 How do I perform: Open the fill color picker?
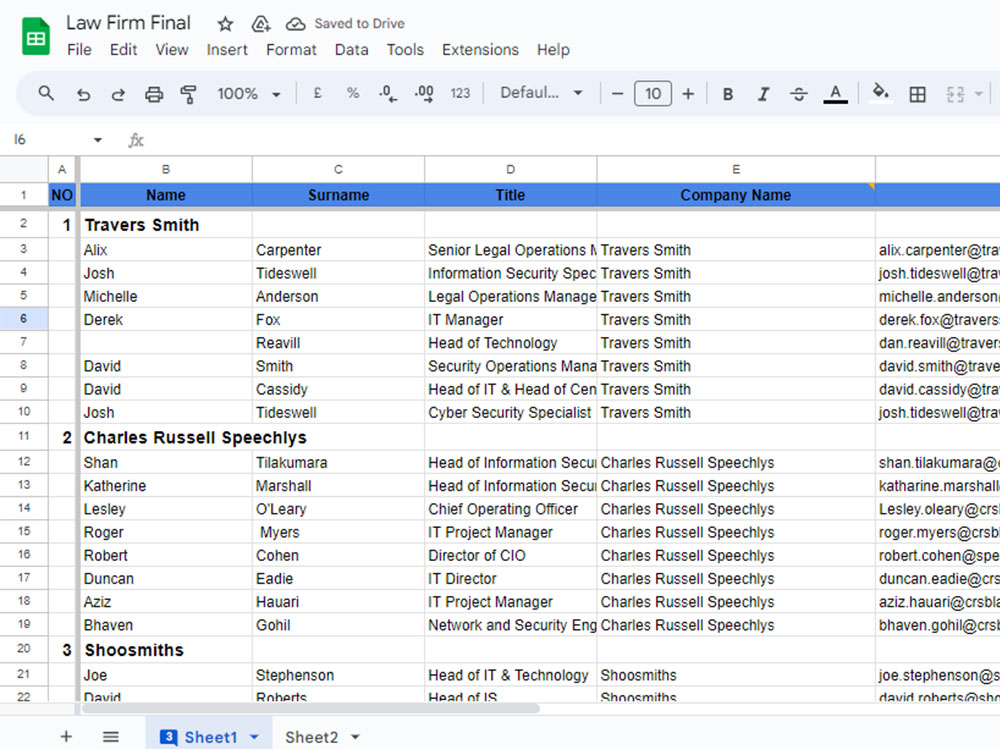[x=881, y=93]
